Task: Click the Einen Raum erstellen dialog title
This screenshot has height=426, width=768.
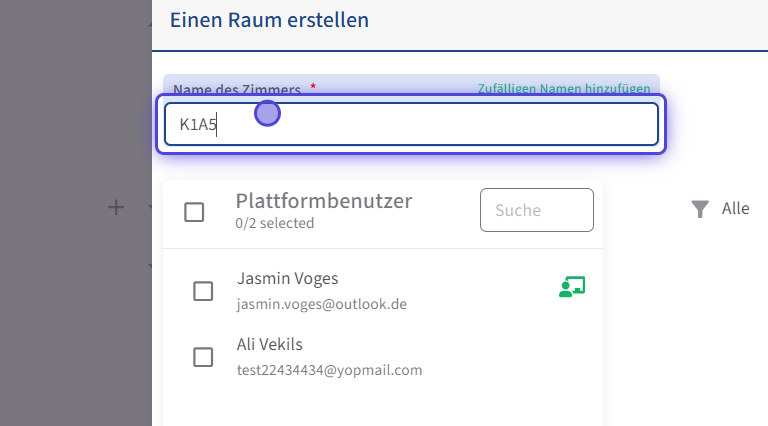Action: click(269, 19)
